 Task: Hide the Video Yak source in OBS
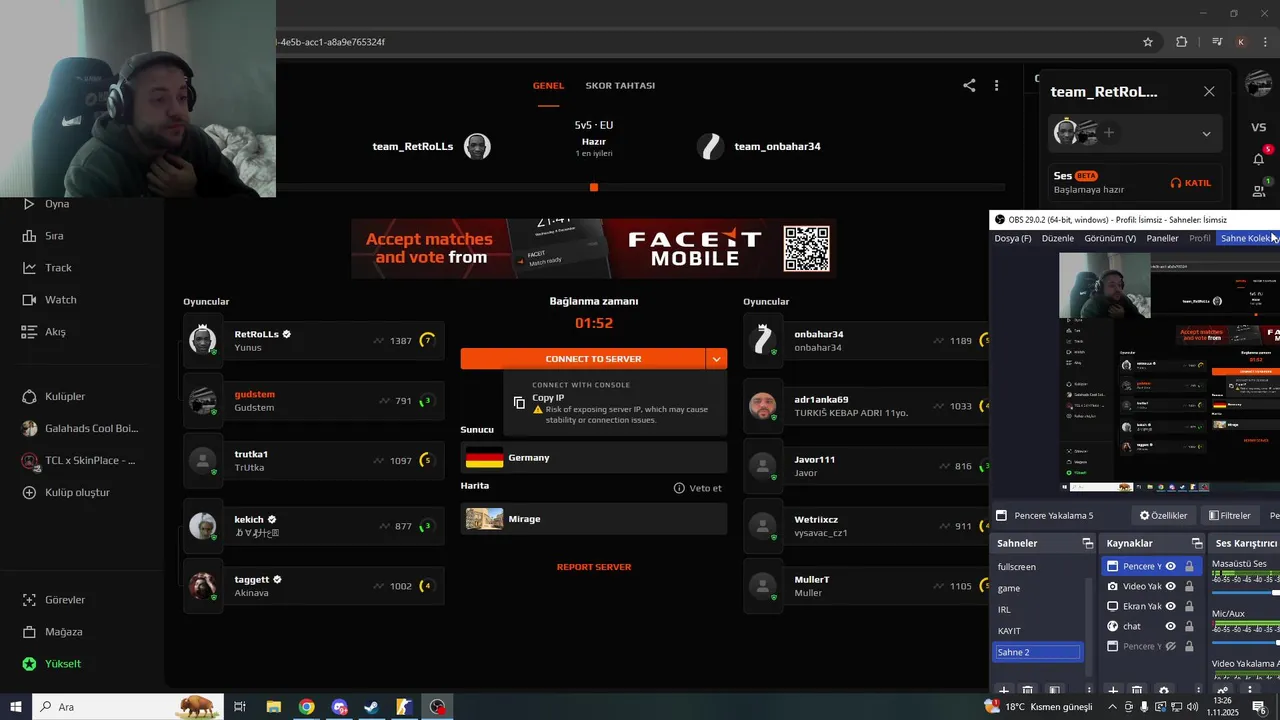1170,586
